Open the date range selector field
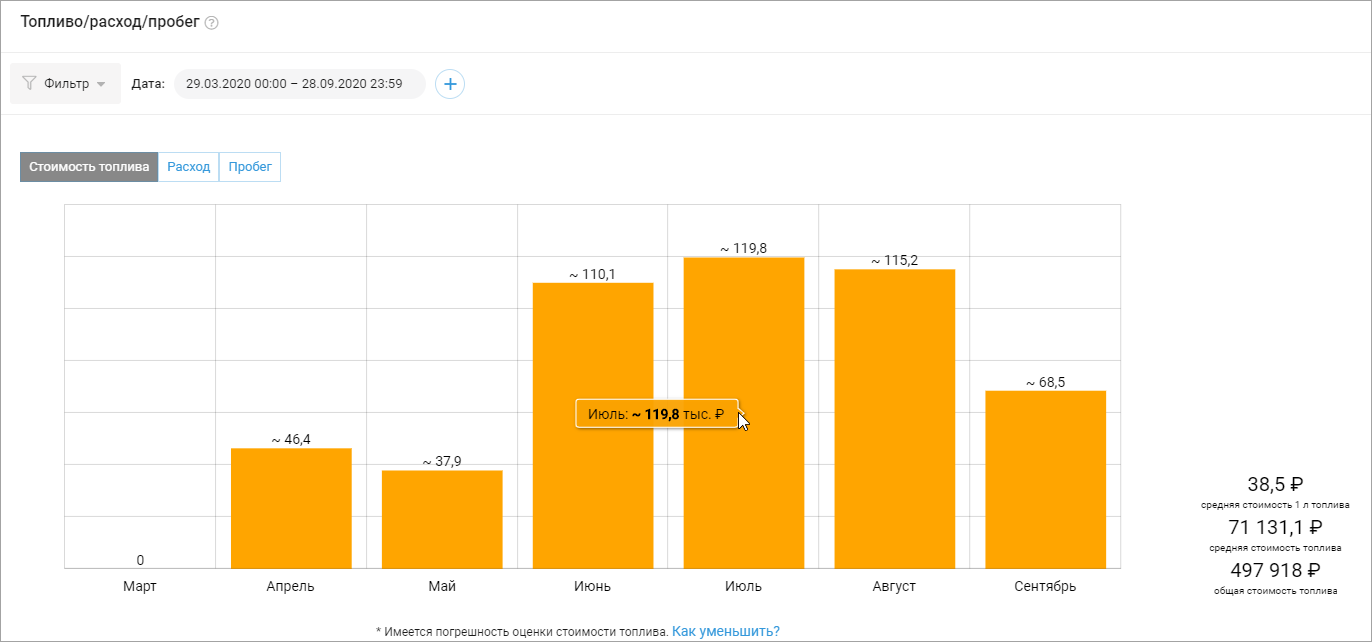This screenshot has height=642, width=1372. [300, 84]
